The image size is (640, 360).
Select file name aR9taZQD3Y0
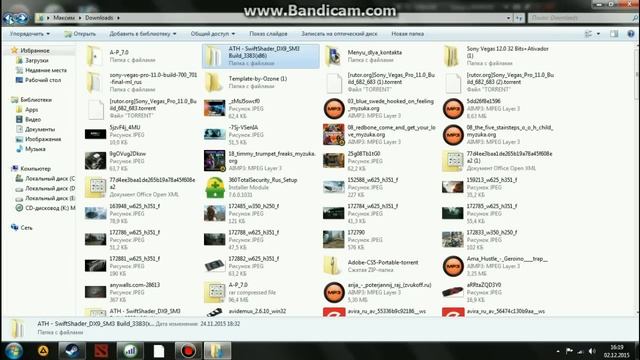pyautogui.click(x=484, y=285)
